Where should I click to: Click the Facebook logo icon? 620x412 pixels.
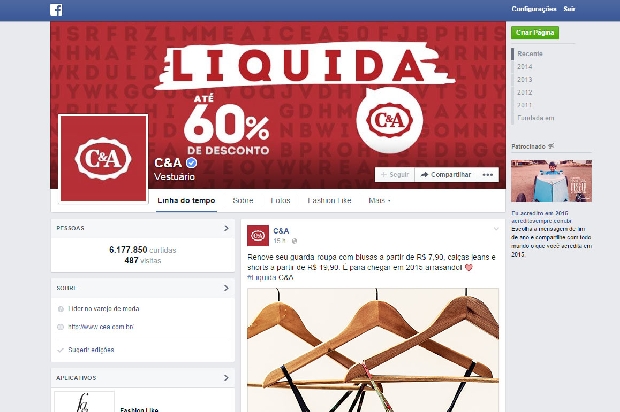[56, 10]
